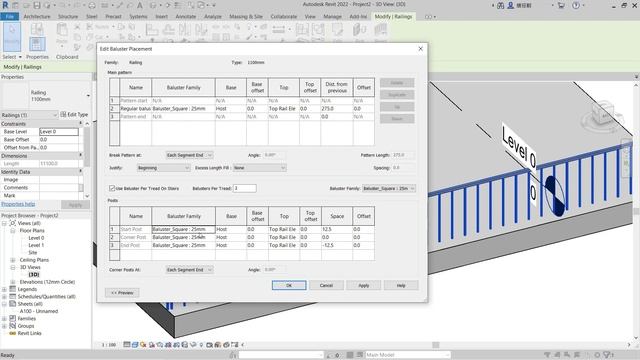Screen dimensions: 640x360
Task: Click the << Preview button
Action: pyautogui.click(x=122, y=293)
